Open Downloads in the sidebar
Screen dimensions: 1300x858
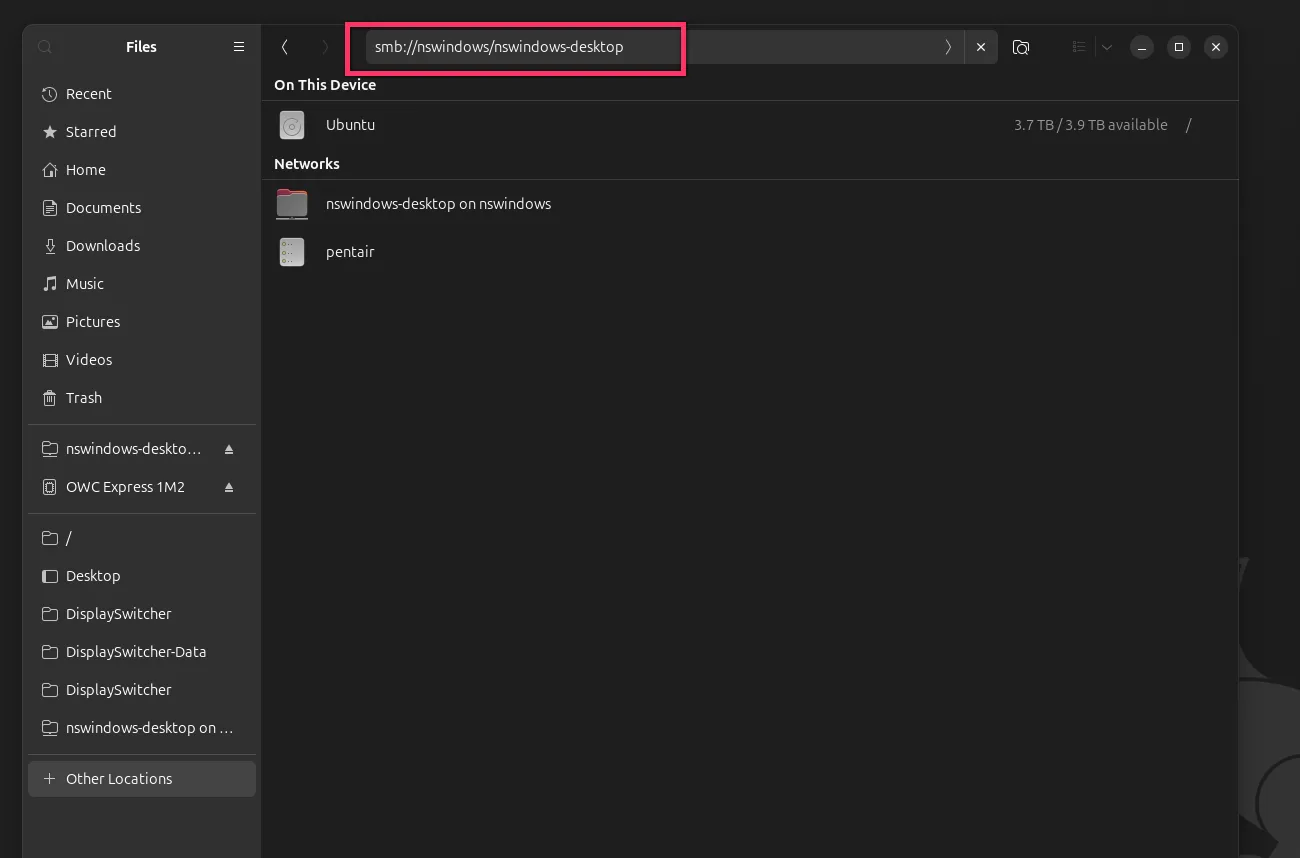click(142, 246)
